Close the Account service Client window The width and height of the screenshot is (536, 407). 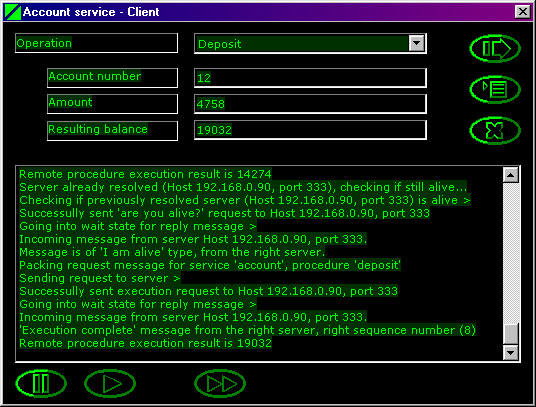click(x=522, y=12)
